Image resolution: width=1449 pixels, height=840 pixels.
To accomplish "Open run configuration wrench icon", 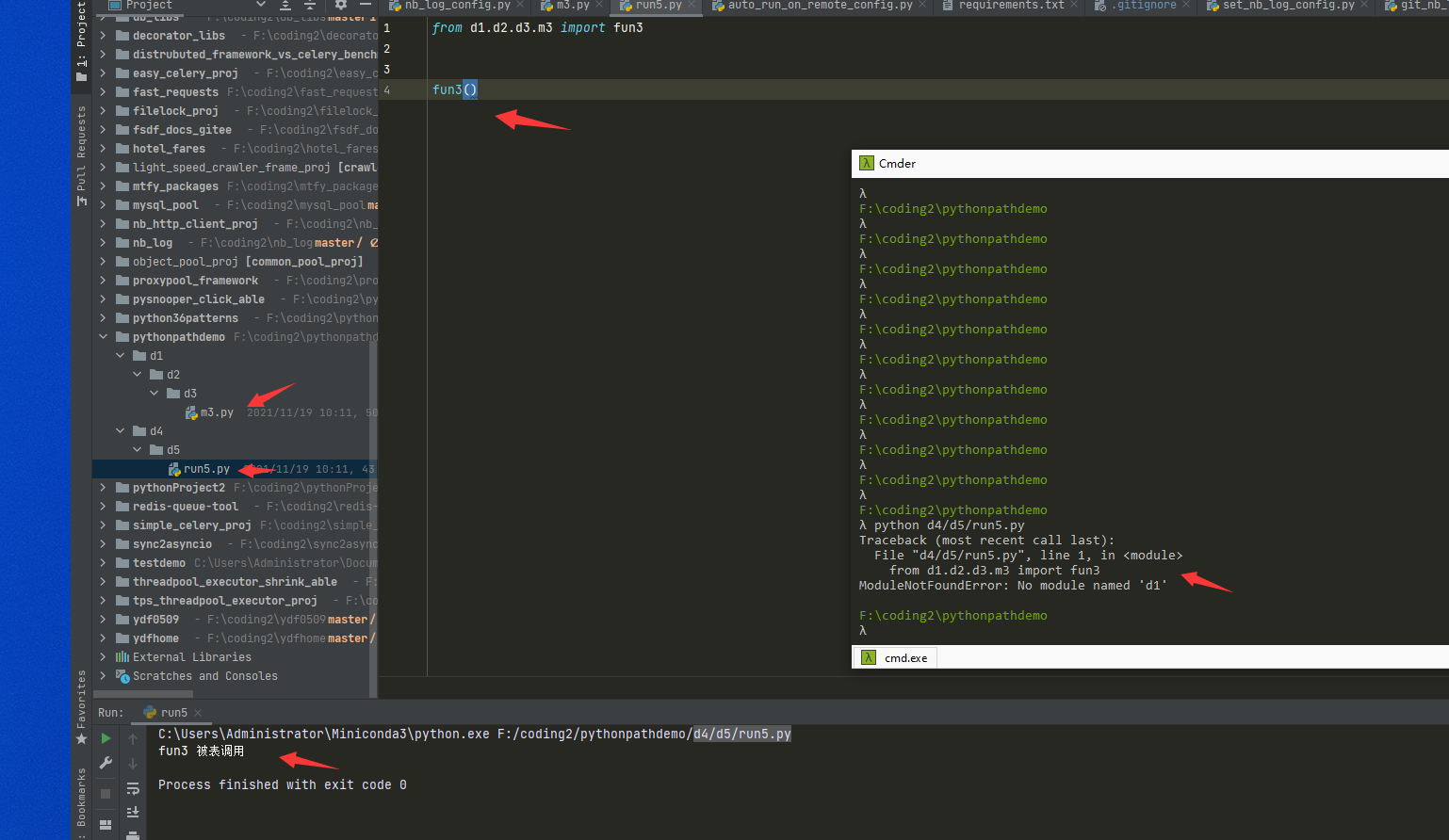I will (106, 763).
